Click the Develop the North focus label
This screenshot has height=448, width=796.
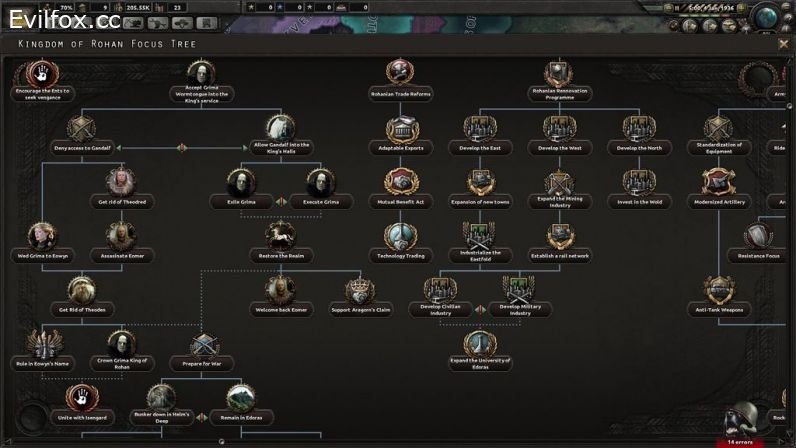tap(639, 148)
